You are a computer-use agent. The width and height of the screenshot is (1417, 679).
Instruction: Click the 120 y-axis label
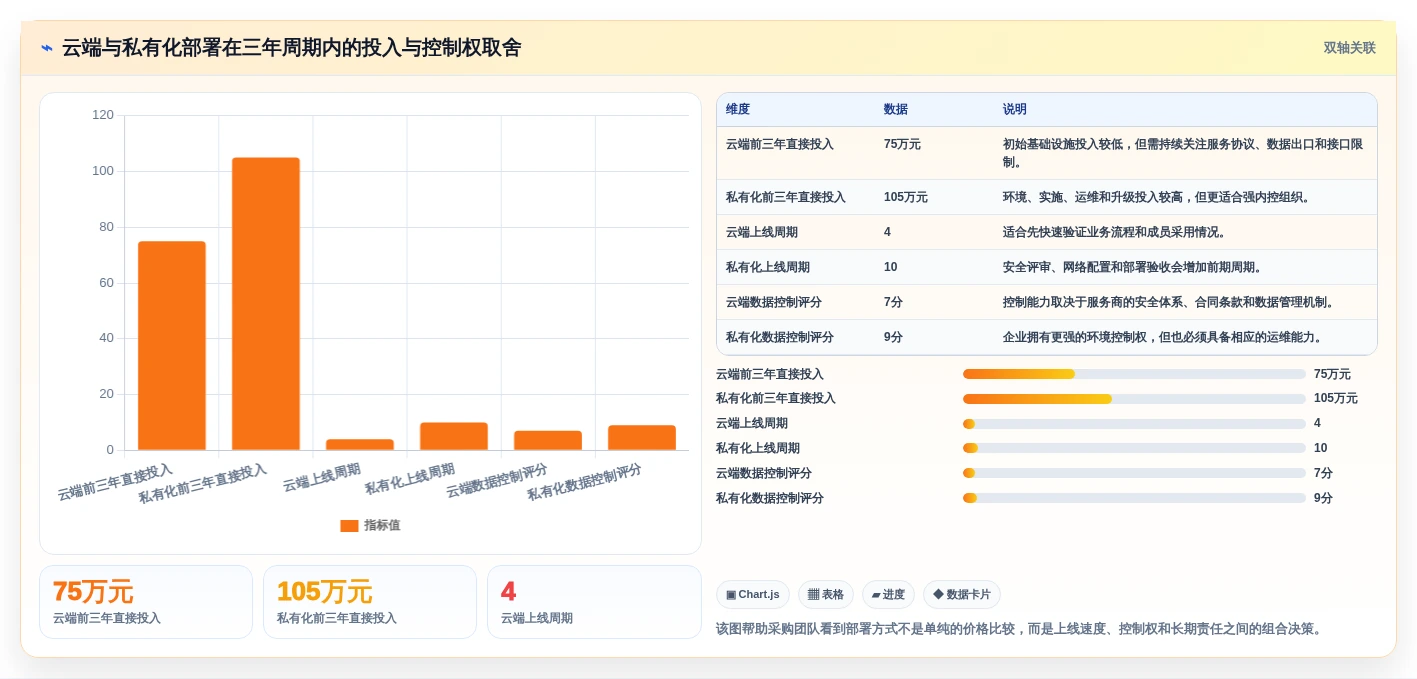pos(103,115)
